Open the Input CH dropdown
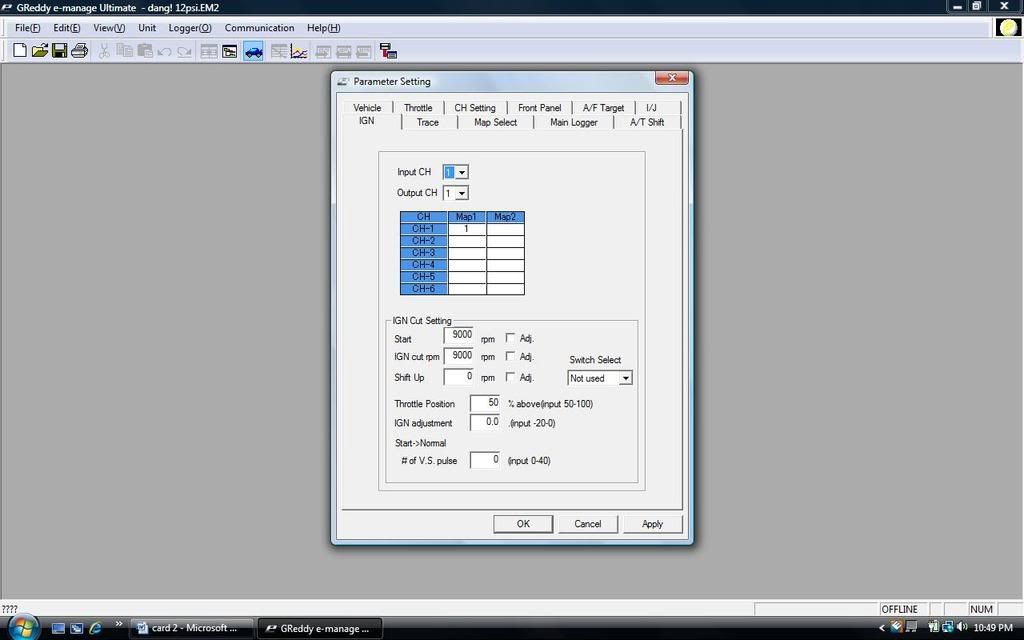The height and width of the screenshot is (640, 1024). click(462, 172)
